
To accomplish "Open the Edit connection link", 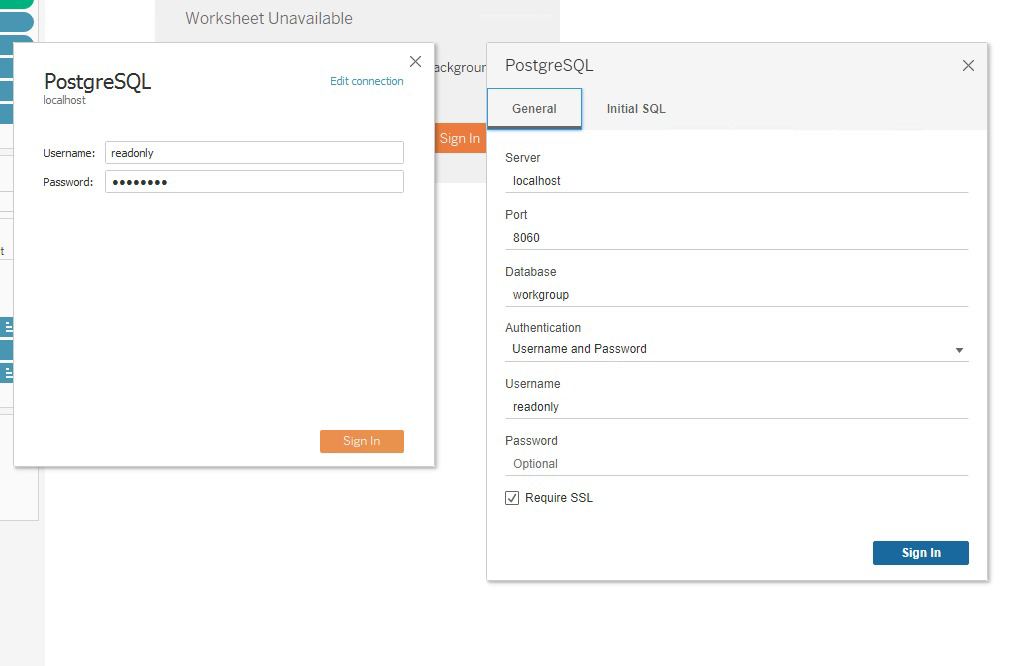I will click(x=367, y=81).
